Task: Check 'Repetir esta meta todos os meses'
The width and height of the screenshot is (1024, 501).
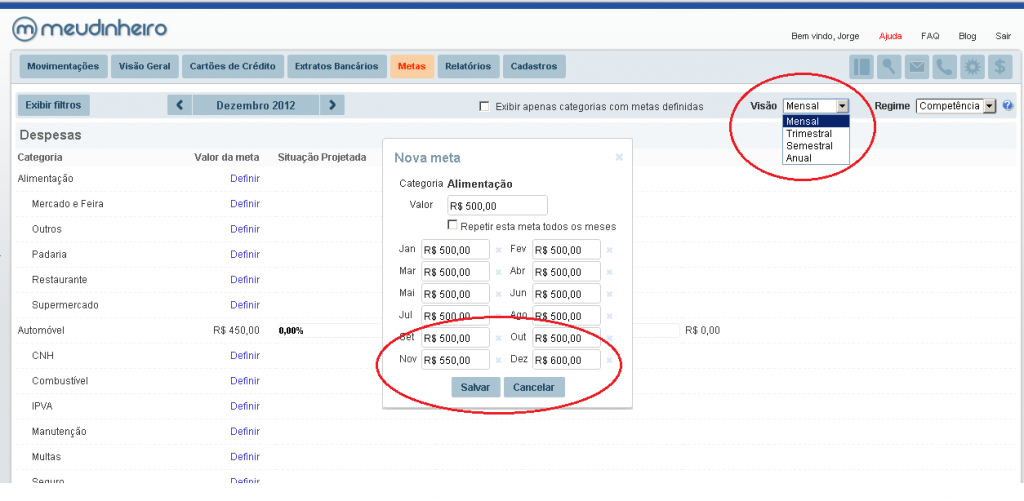Action: click(453, 225)
